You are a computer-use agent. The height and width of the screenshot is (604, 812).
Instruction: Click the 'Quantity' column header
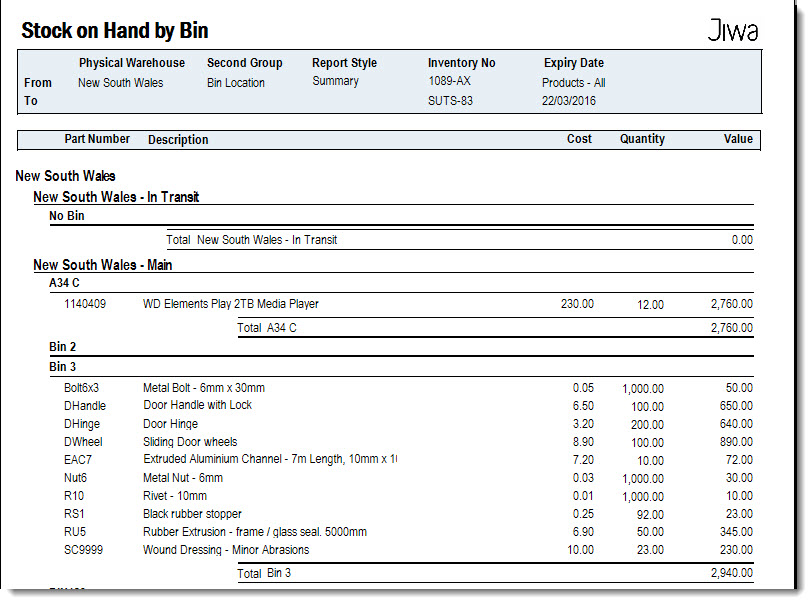pos(642,139)
